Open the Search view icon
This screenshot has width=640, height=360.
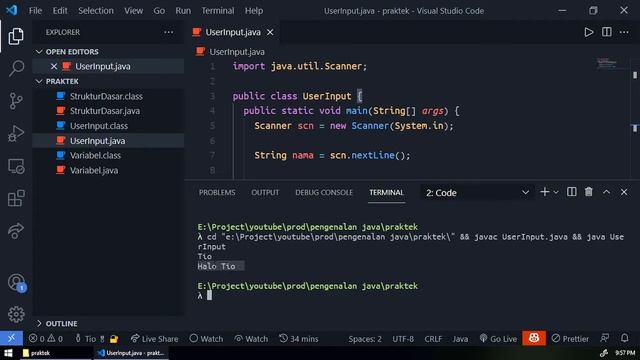[16, 68]
